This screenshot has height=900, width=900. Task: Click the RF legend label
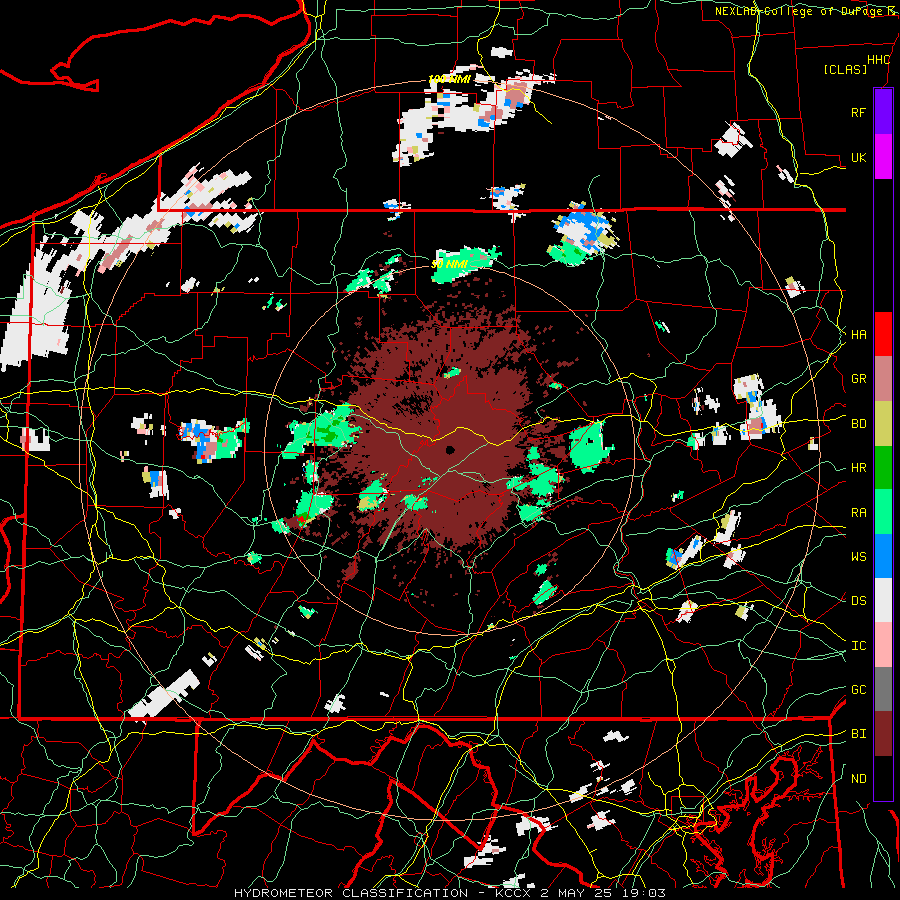[x=859, y=112]
